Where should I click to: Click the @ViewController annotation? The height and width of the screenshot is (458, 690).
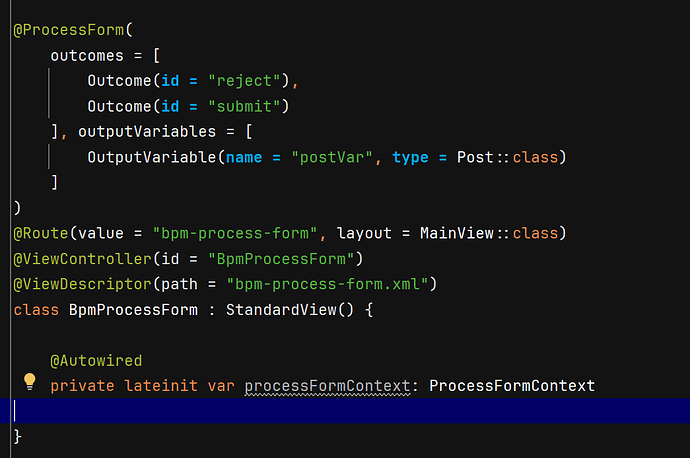pyautogui.click(x=82, y=259)
